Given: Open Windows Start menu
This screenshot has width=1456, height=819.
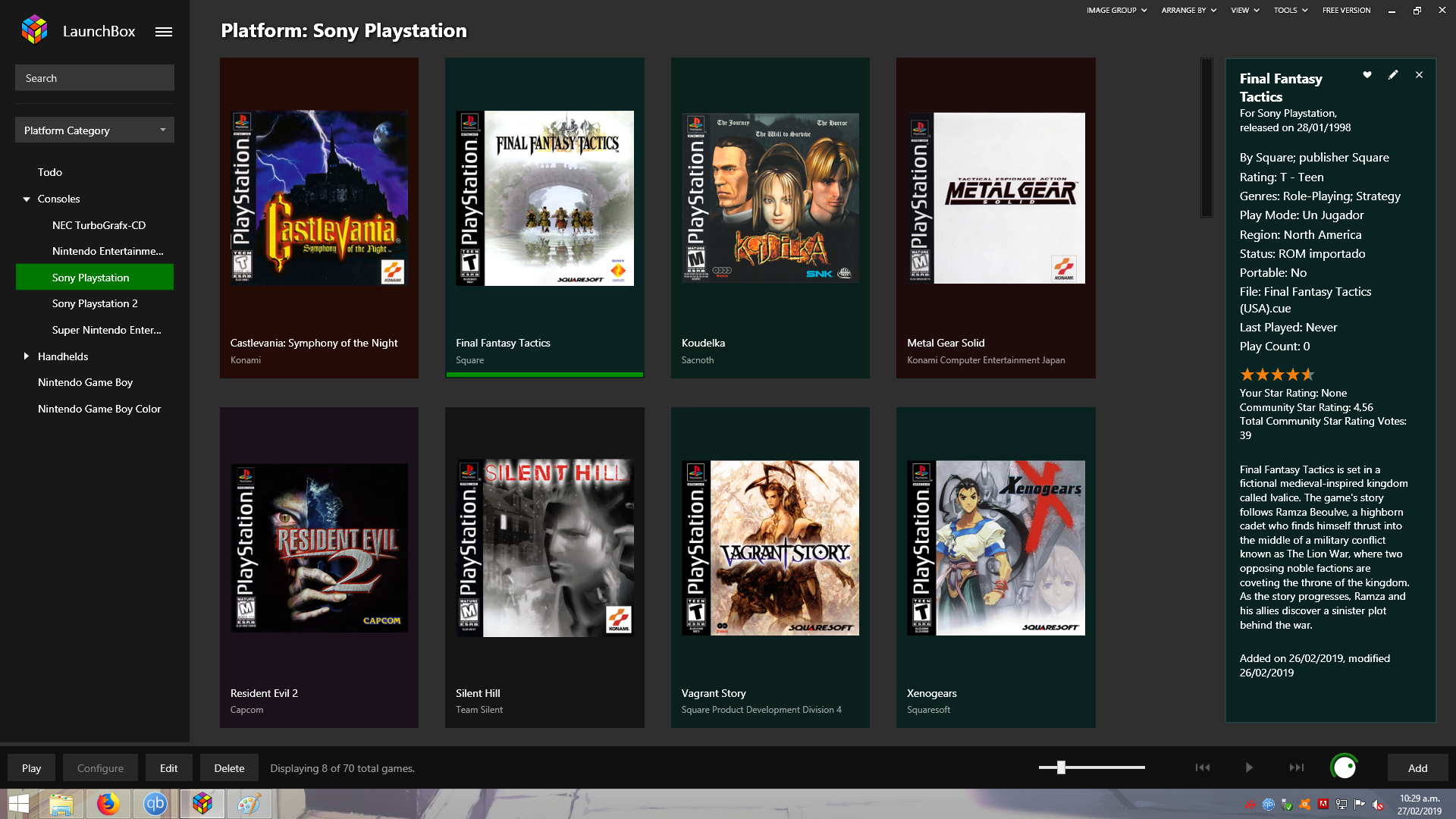Looking at the screenshot, I should tap(19, 804).
